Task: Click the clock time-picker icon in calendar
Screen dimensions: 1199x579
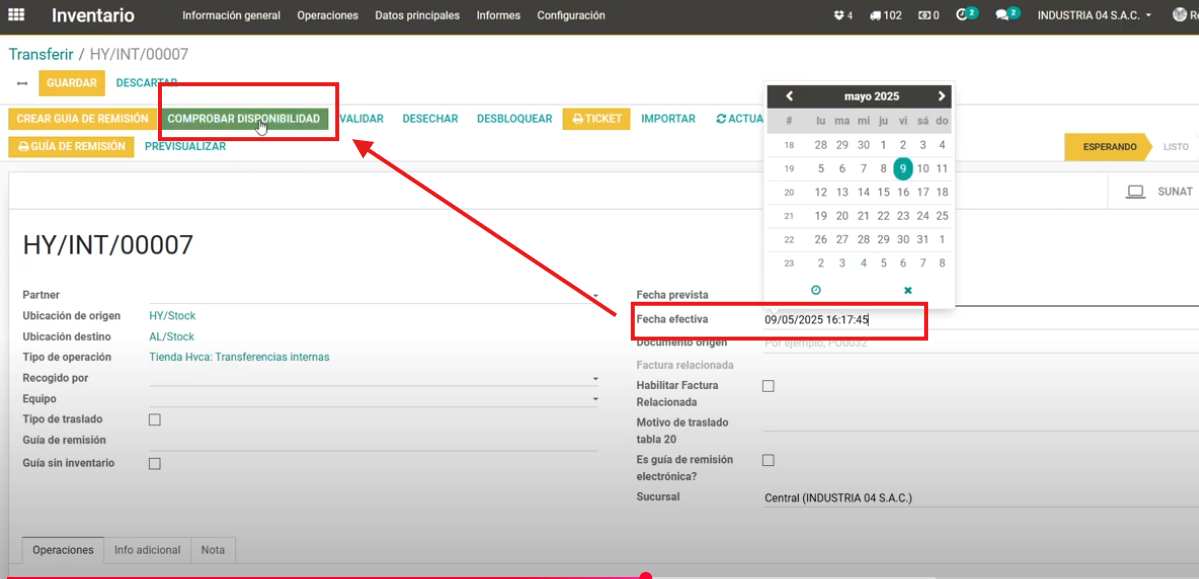Action: (x=815, y=290)
